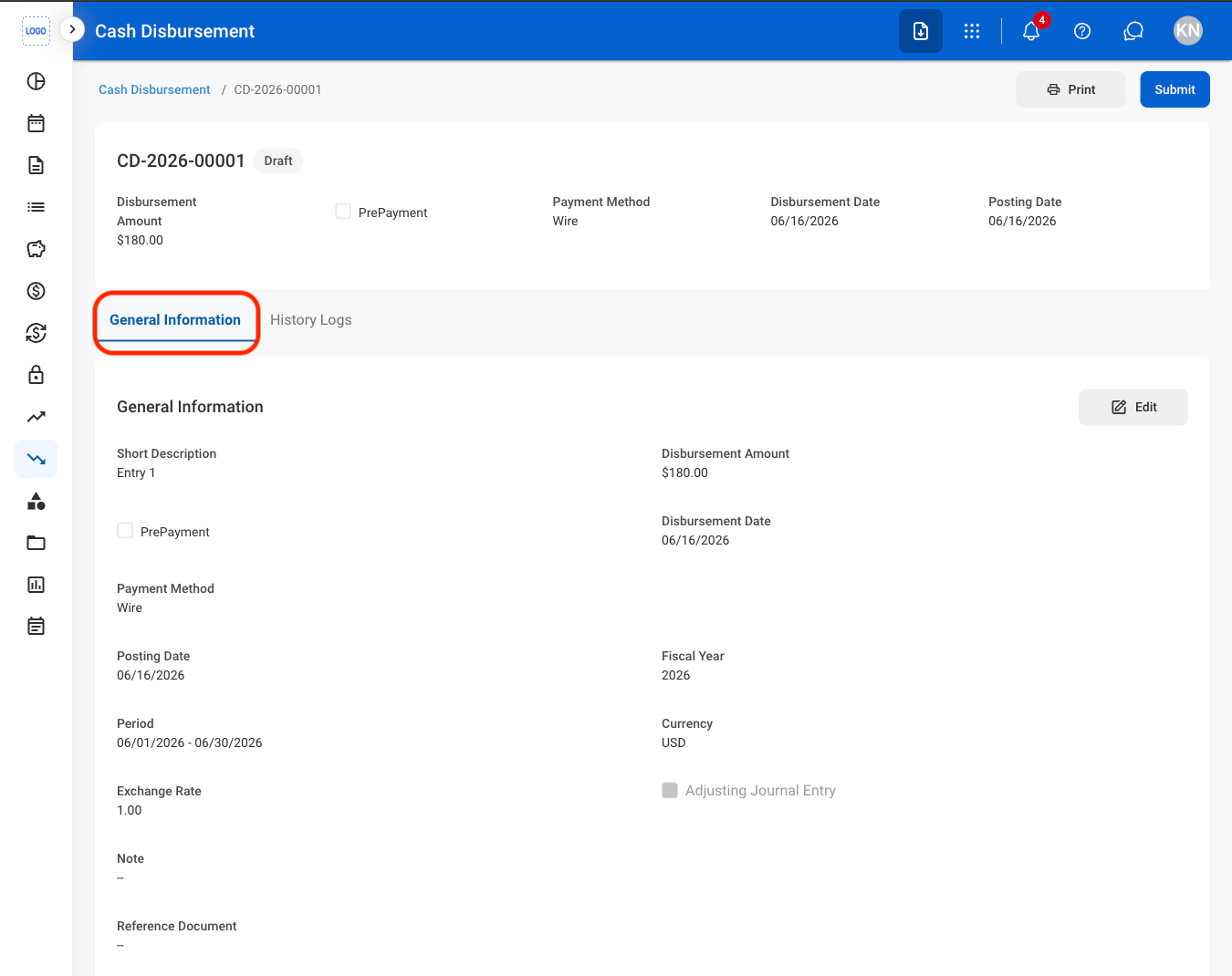
Task: Click the LOGO image in sidebar
Action: [x=36, y=30]
